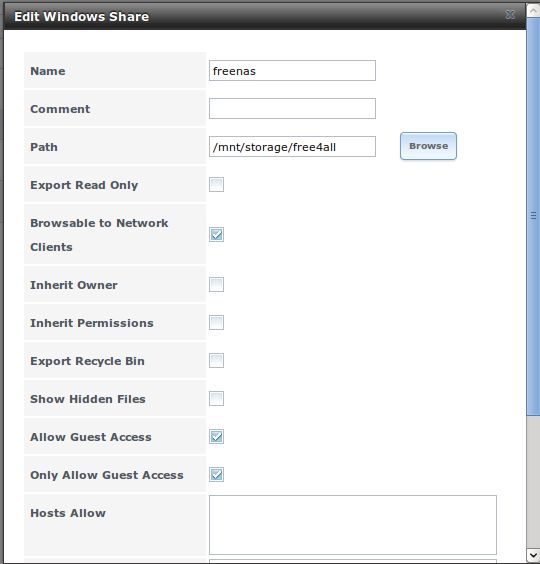Click the Path field with /mnt/storage/free4all
This screenshot has height=564, width=540.
(x=292, y=146)
